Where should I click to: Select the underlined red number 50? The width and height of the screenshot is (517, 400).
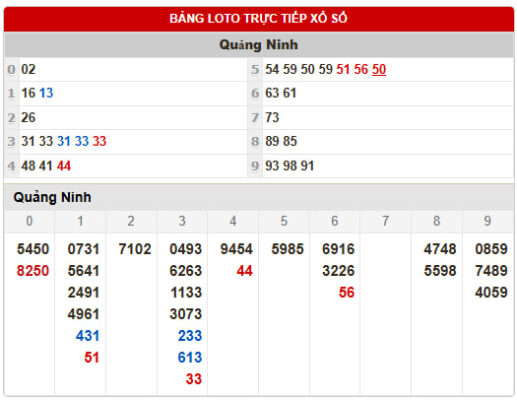(379, 70)
